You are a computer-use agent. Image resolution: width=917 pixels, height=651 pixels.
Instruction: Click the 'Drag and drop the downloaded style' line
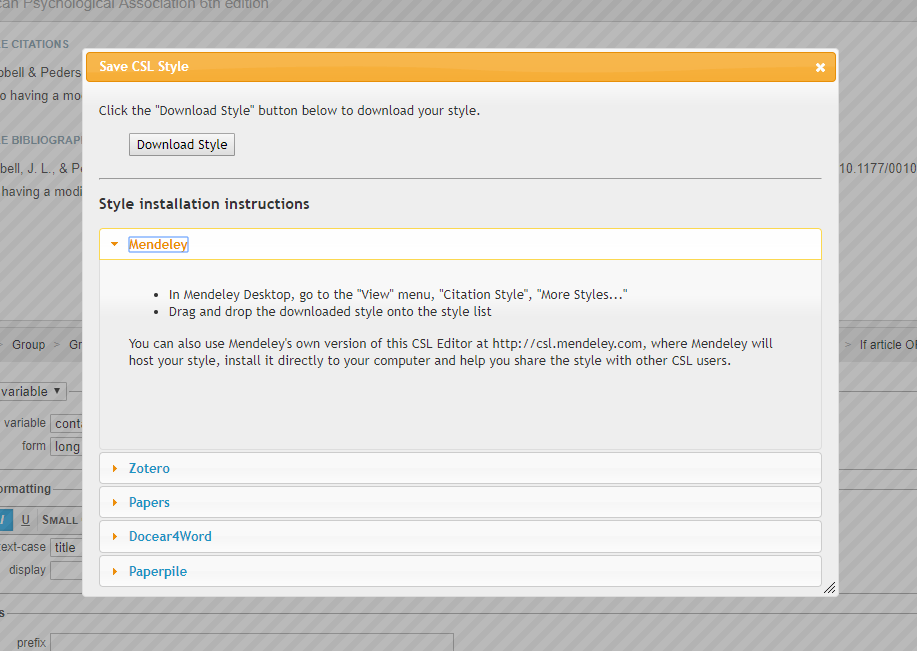coord(330,312)
